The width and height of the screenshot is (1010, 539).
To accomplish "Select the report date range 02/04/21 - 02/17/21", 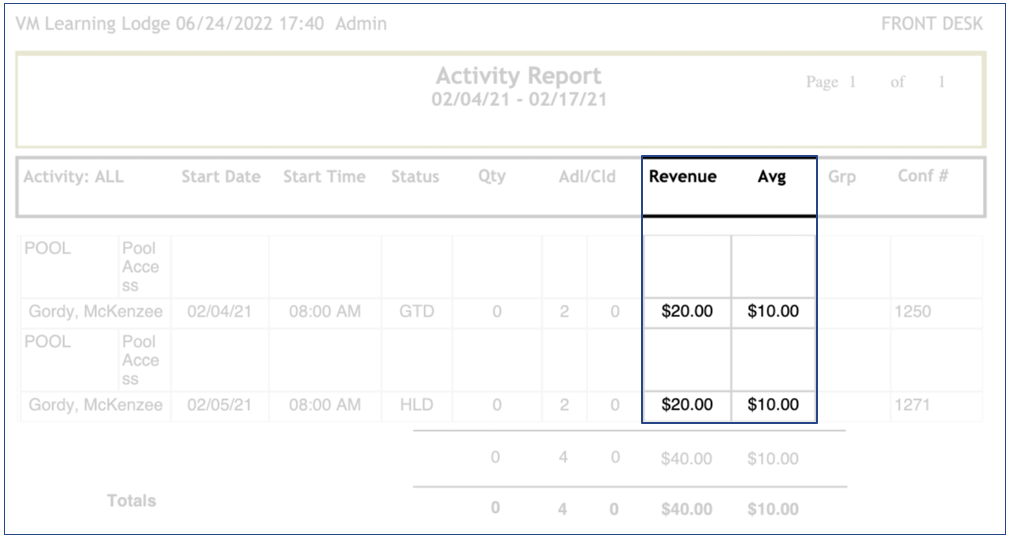I will (519, 100).
